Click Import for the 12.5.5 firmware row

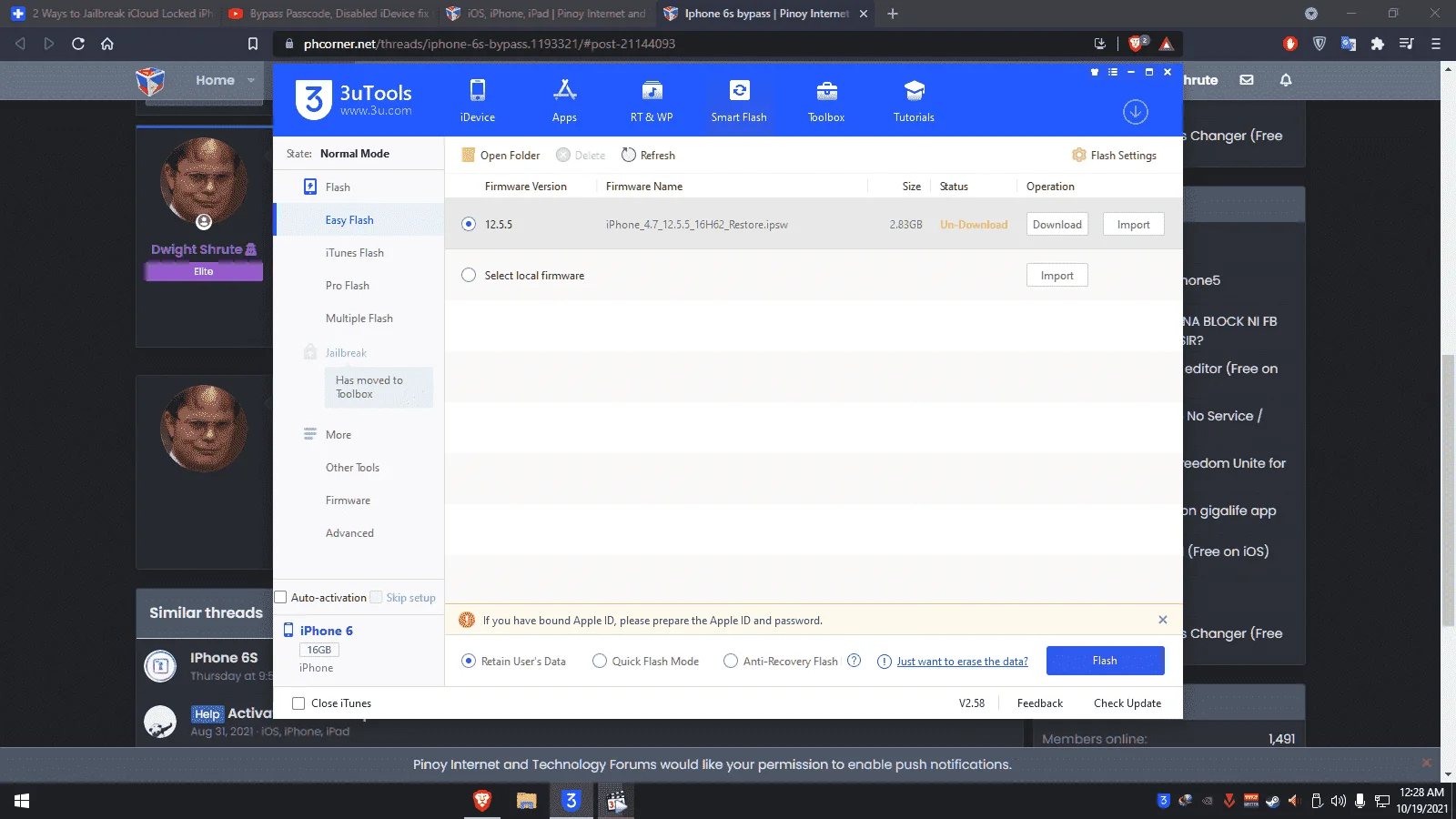click(x=1134, y=224)
